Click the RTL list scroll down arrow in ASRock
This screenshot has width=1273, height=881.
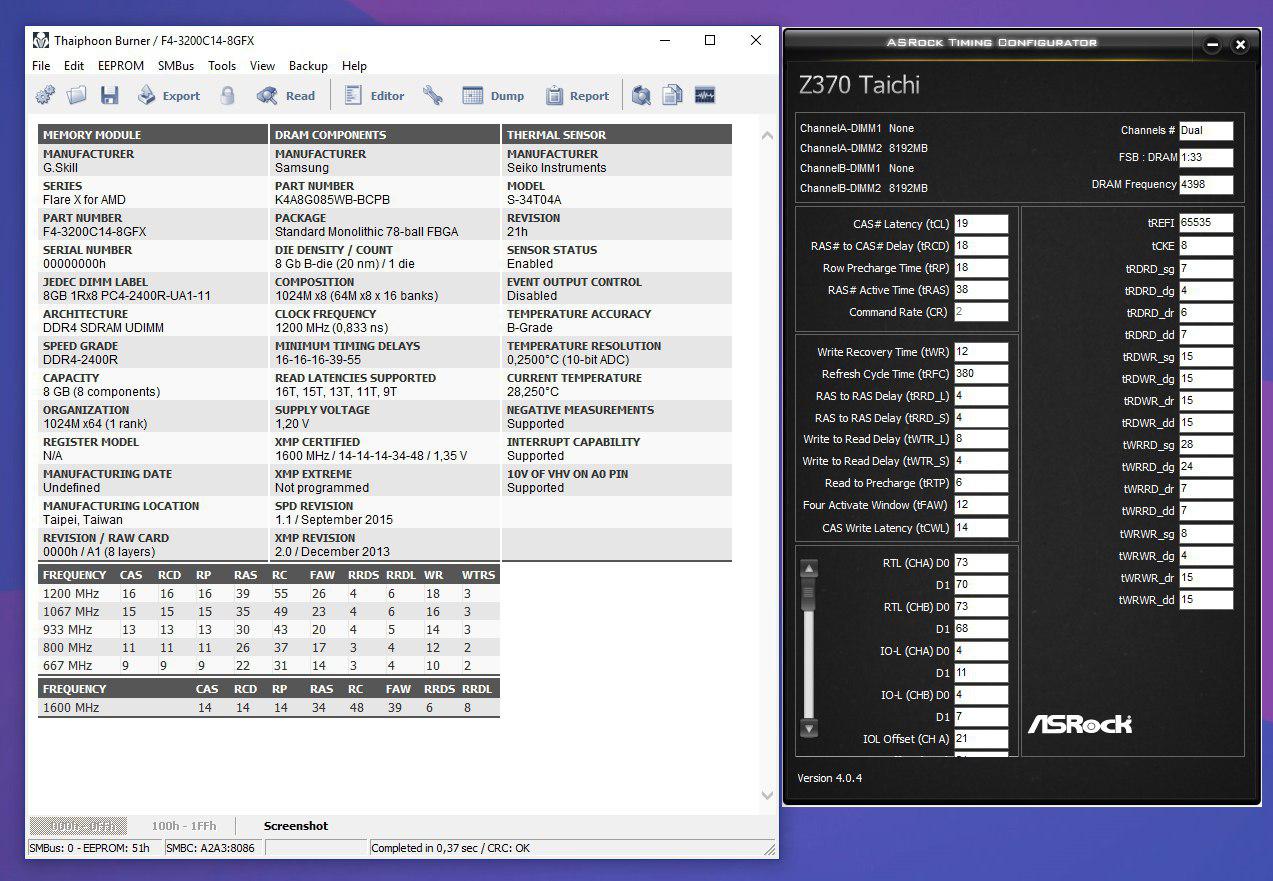pyautogui.click(x=809, y=728)
